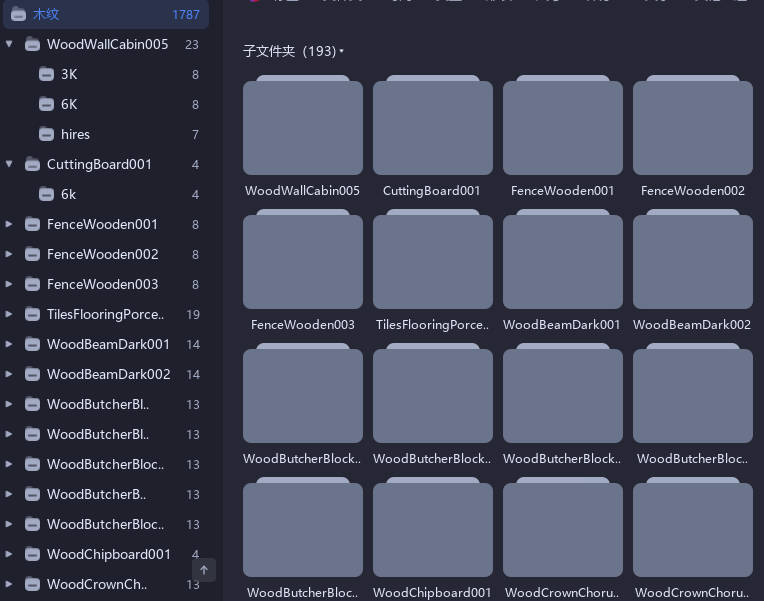Screen dimensions: 764x601
Task: Click the 木纹 folder icon in the sidebar
Action: [x=18, y=15]
